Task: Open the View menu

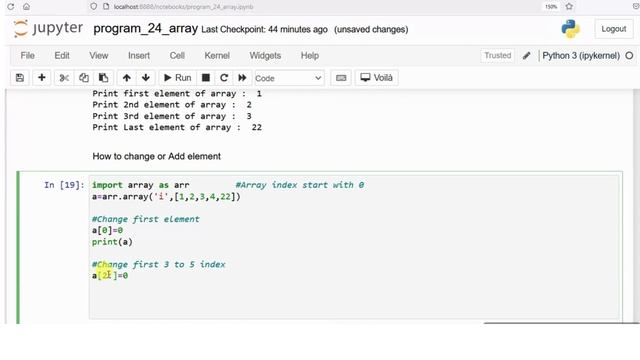Action: pos(99,56)
